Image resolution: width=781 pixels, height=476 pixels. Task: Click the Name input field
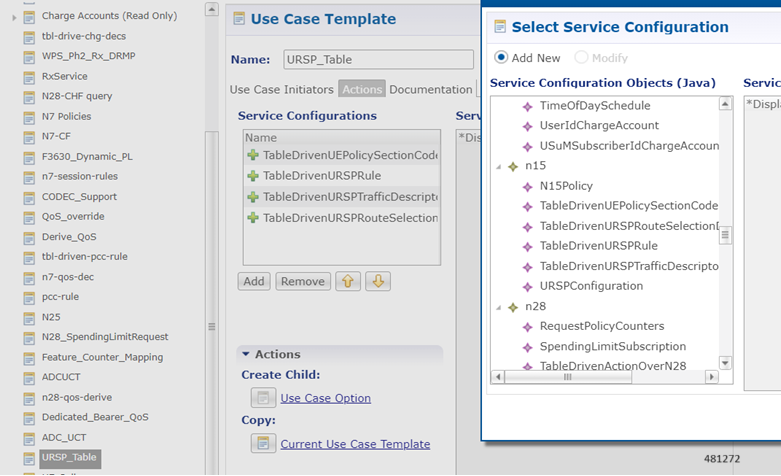(x=378, y=60)
